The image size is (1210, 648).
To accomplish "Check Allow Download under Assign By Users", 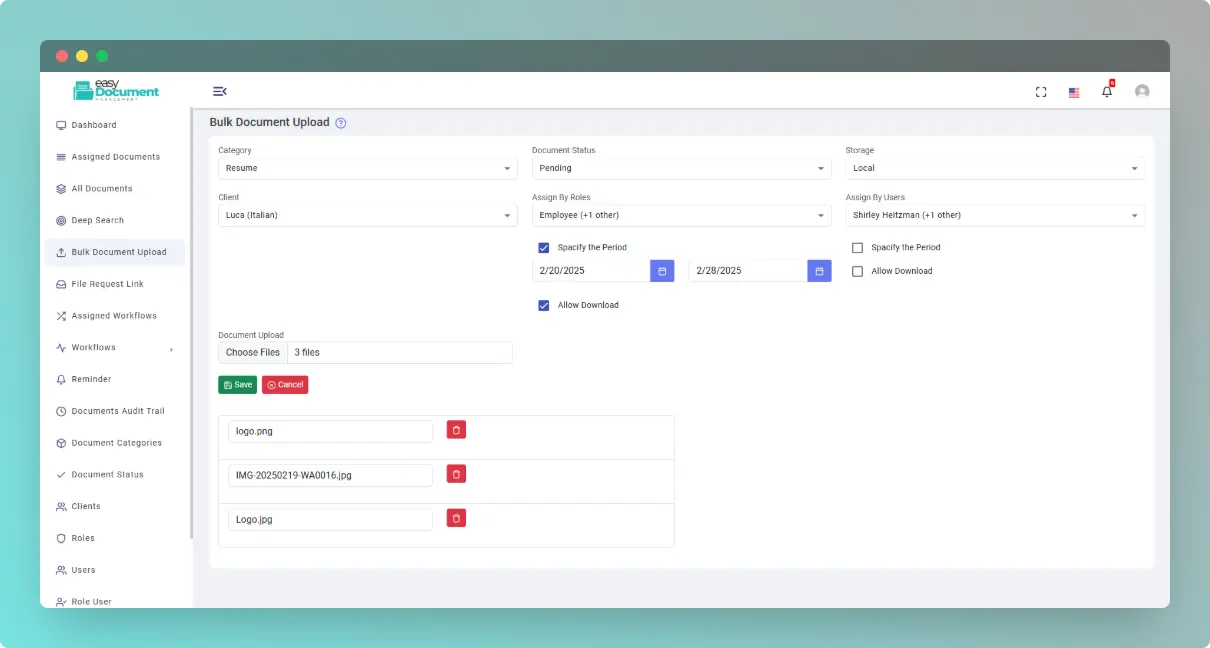I will click(x=857, y=271).
